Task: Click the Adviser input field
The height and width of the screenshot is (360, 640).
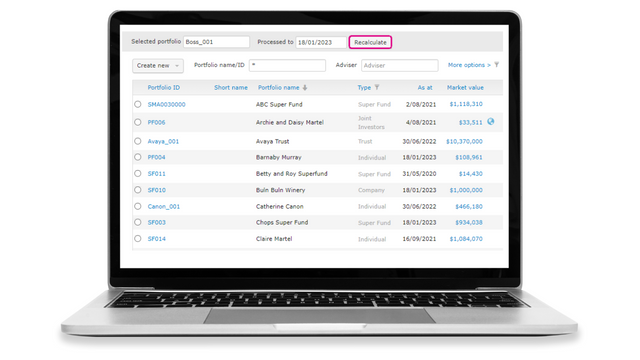Action: (400, 65)
